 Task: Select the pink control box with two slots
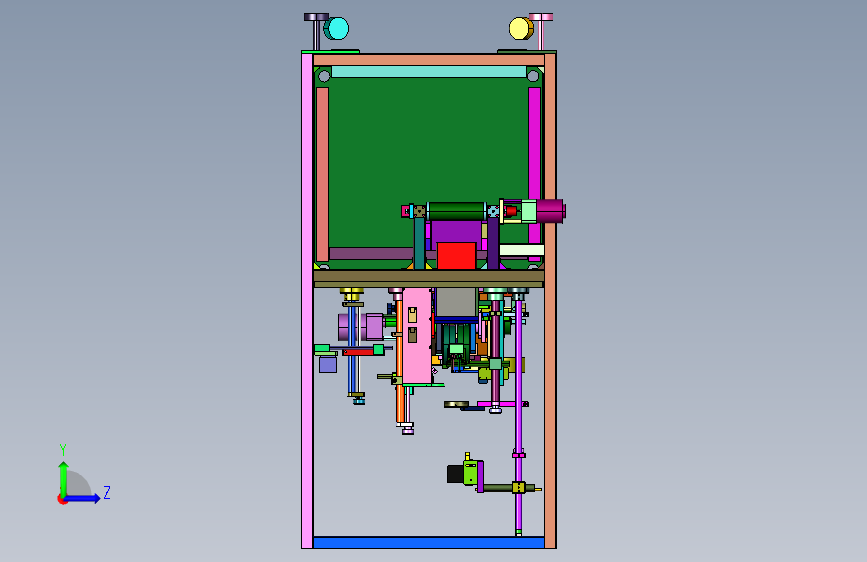(417, 336)
